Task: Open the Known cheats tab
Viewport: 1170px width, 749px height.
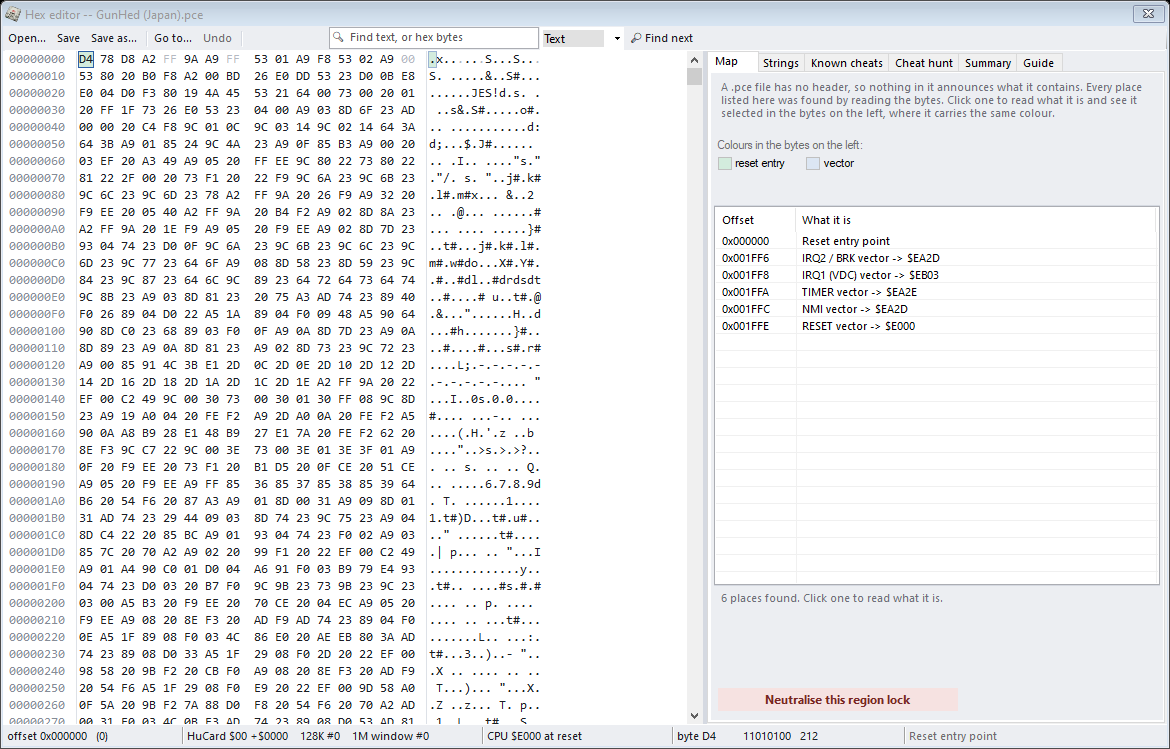Action: [x=846, y=63]
